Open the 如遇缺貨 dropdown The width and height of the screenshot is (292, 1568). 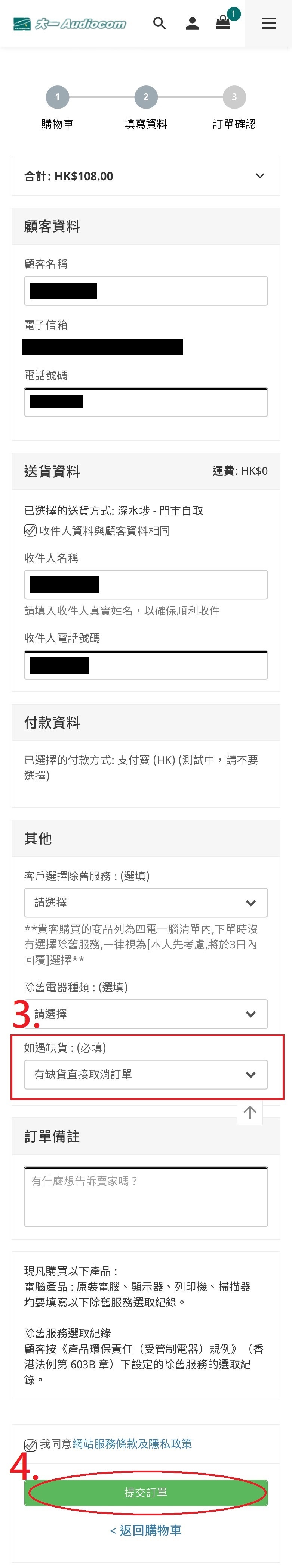[146, 1074]
